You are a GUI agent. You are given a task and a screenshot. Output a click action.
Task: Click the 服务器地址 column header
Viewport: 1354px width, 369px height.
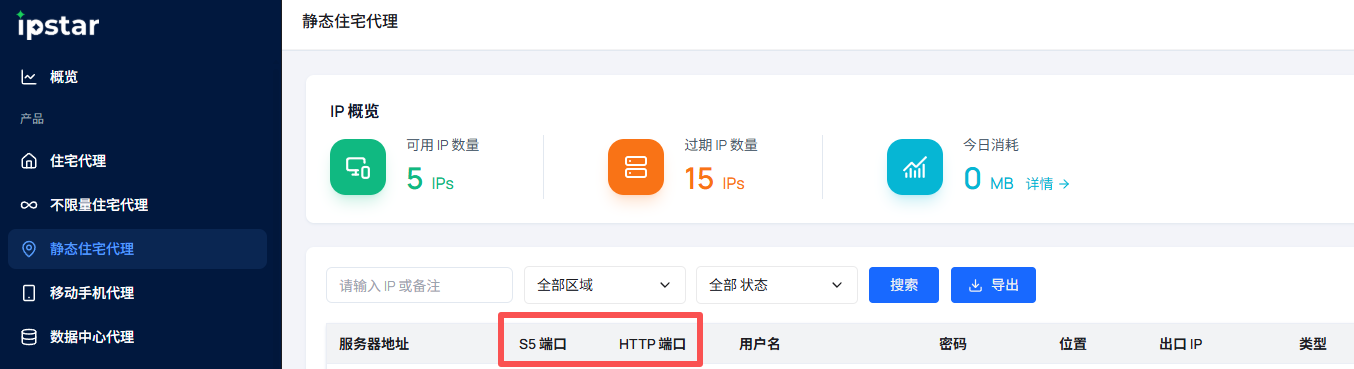pos(374,344)
